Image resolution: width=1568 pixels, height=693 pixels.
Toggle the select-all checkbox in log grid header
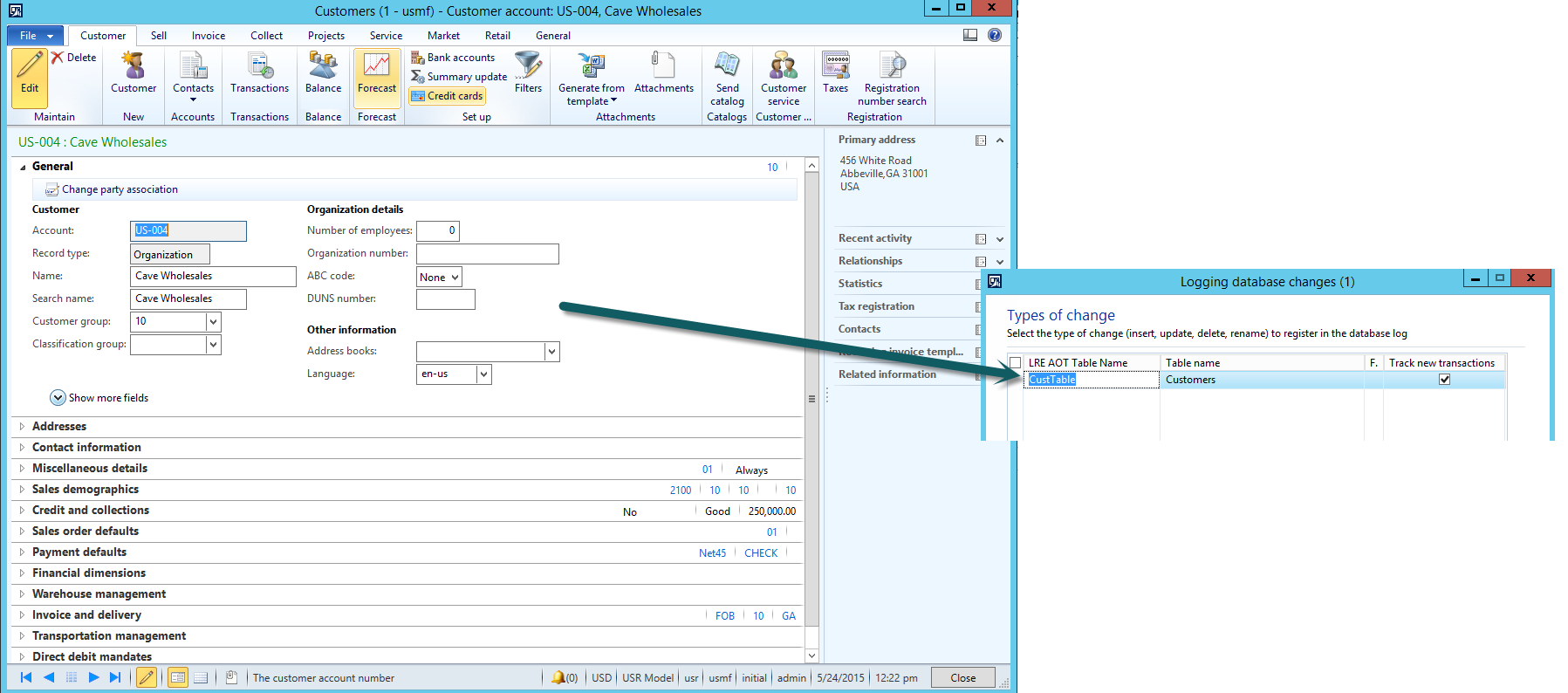tap(1015, 363)
